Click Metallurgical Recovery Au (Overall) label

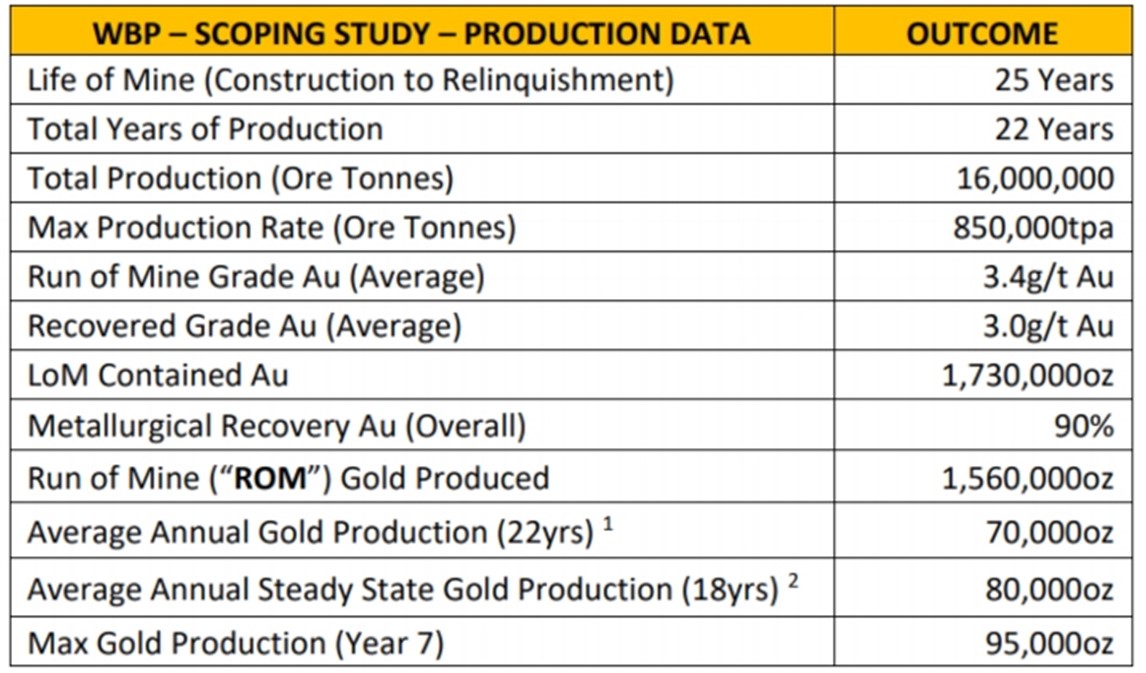[x=276, y=426]
